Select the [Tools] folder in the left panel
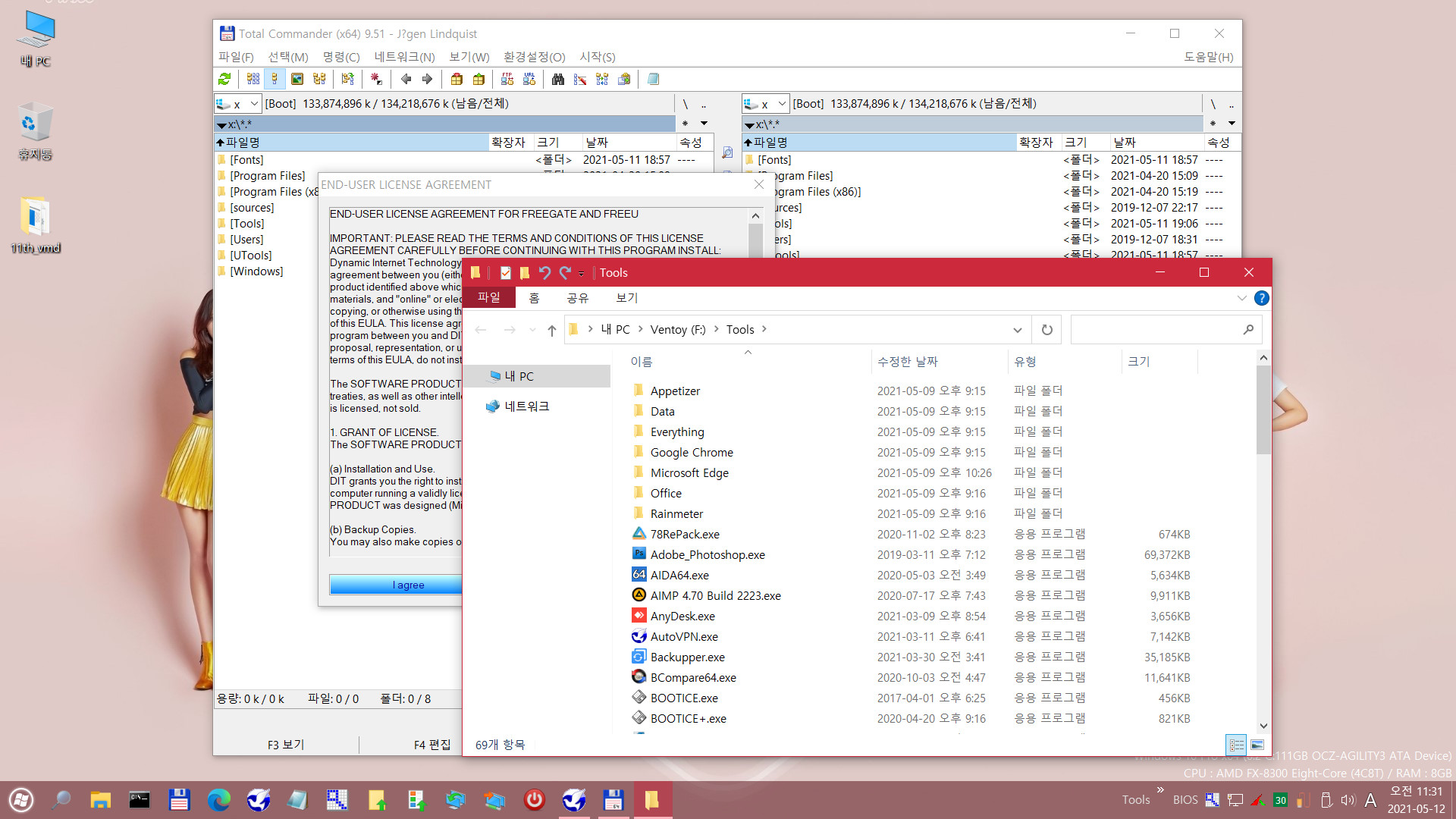 coord(247,223)
